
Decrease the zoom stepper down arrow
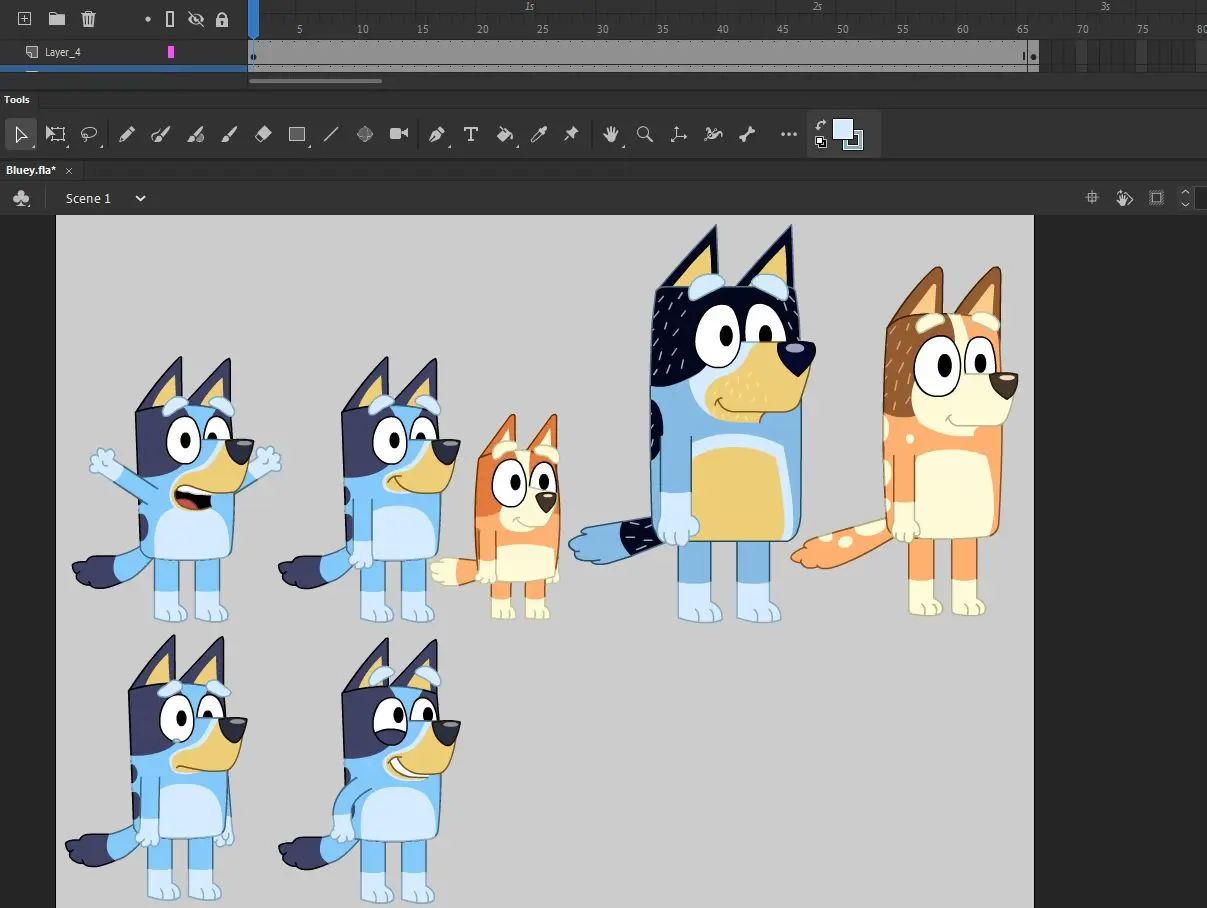pos(1186,204)
